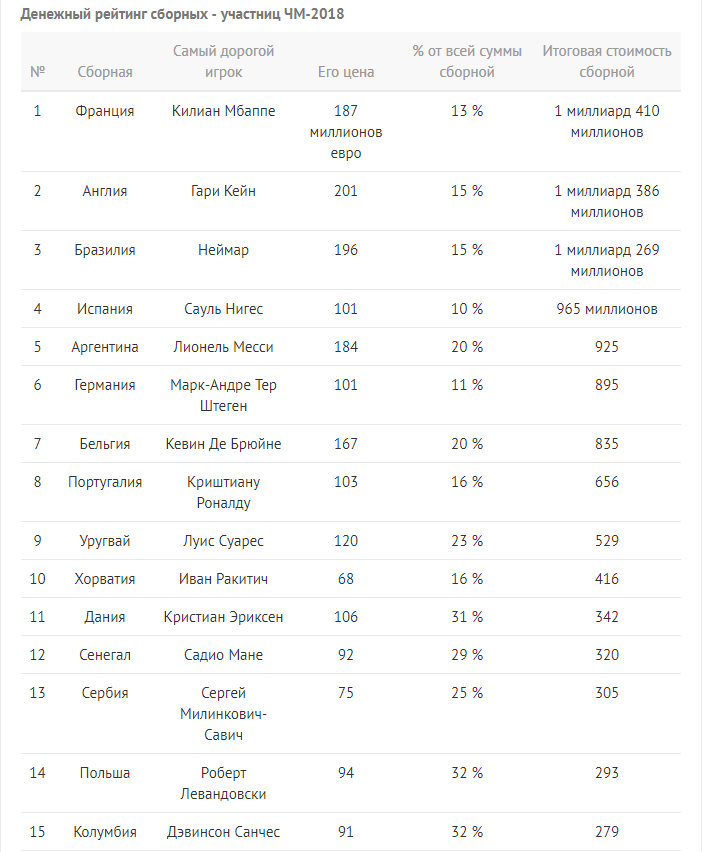Screen dimensions: 703x852
Task: Click the '% от всей суммы сборной' header
Action: [x=467, y=61]
